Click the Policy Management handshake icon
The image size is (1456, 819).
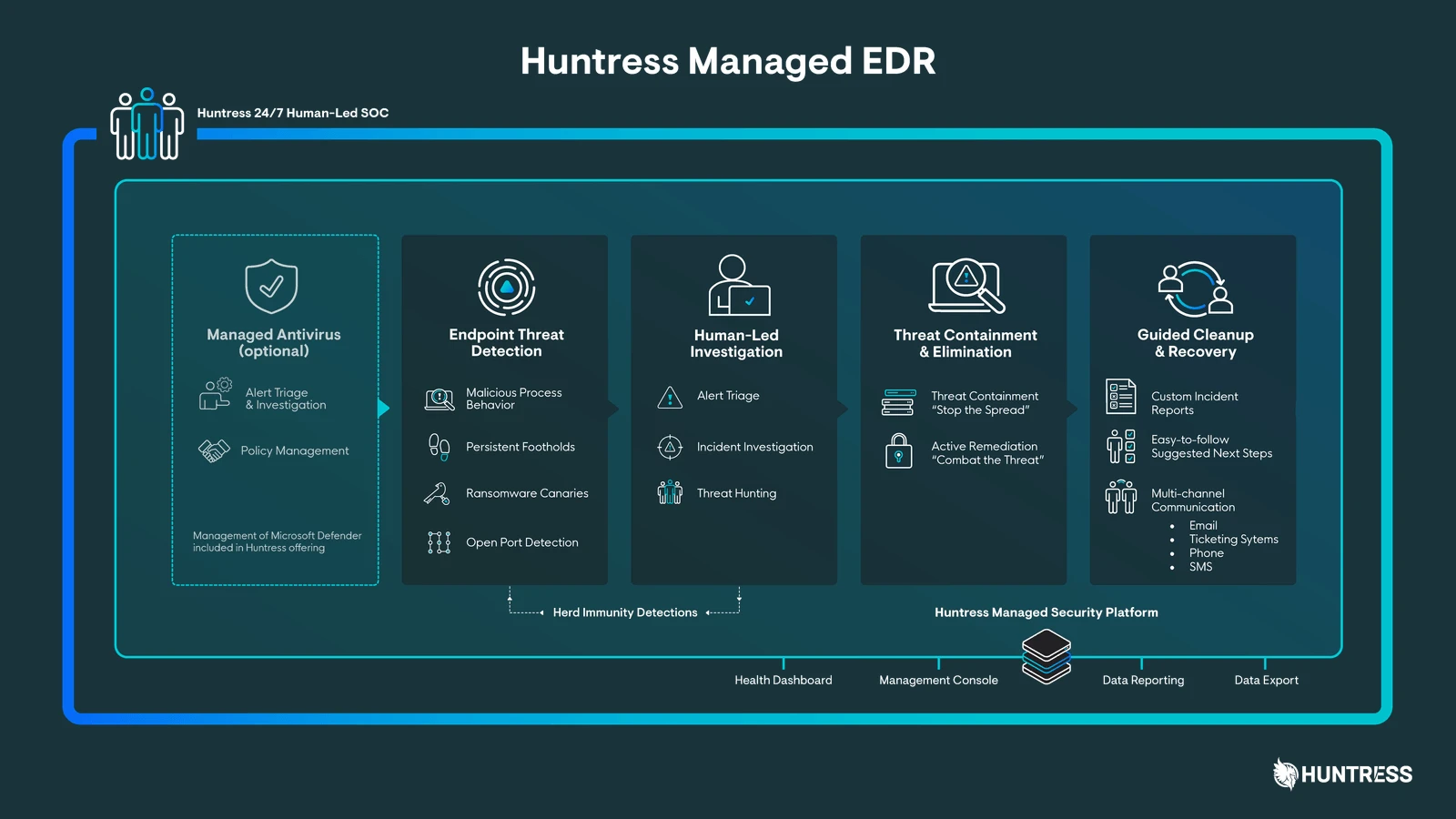(215, 450)
